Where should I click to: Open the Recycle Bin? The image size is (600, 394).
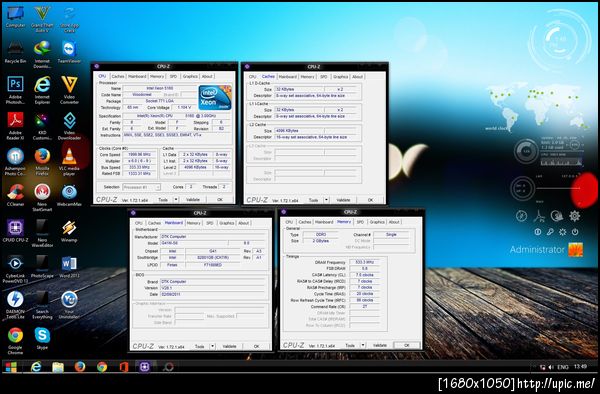(x=15, y=52)
